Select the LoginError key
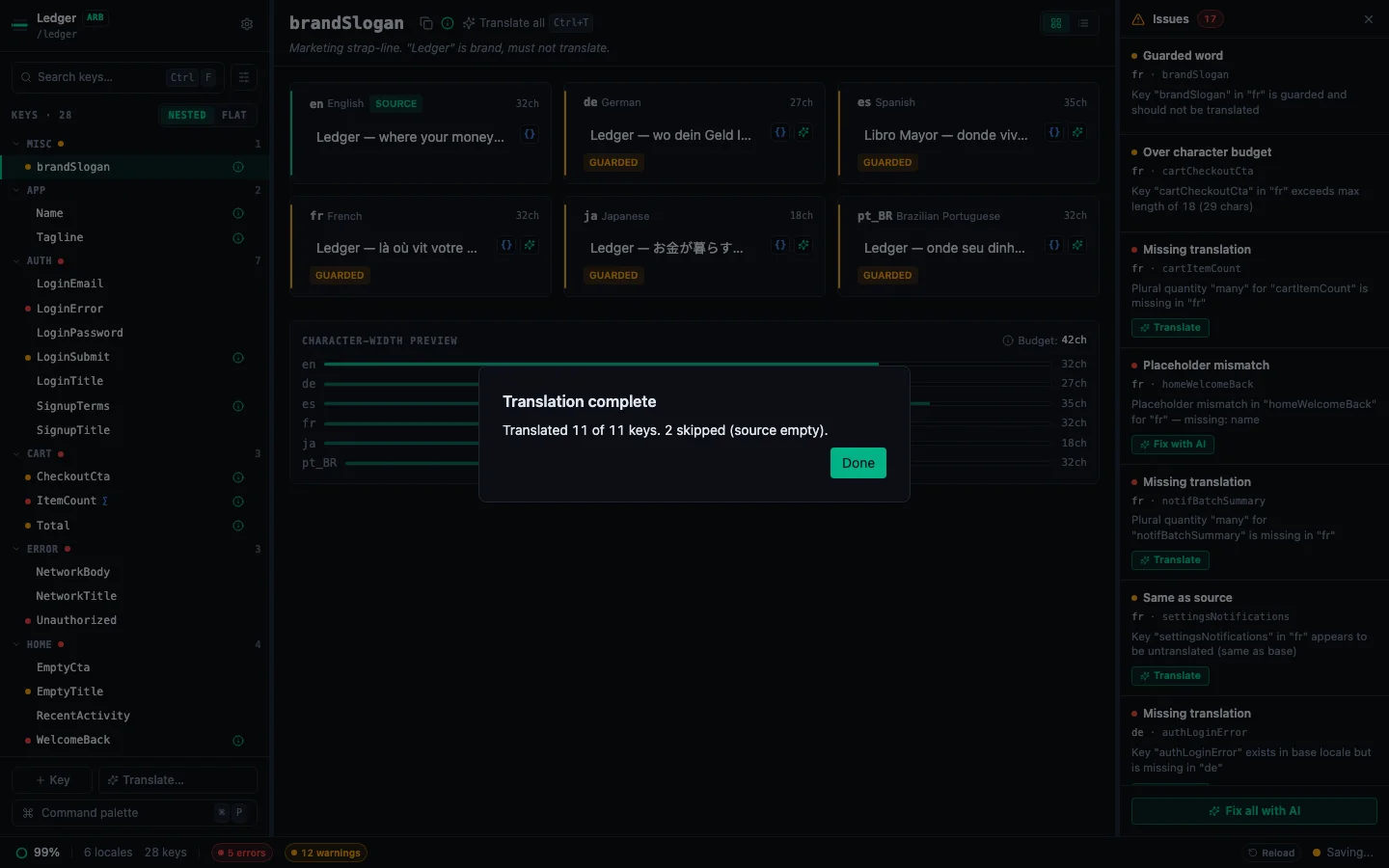The height and width of the screenshot is (868, 1389). click(134, 309)
